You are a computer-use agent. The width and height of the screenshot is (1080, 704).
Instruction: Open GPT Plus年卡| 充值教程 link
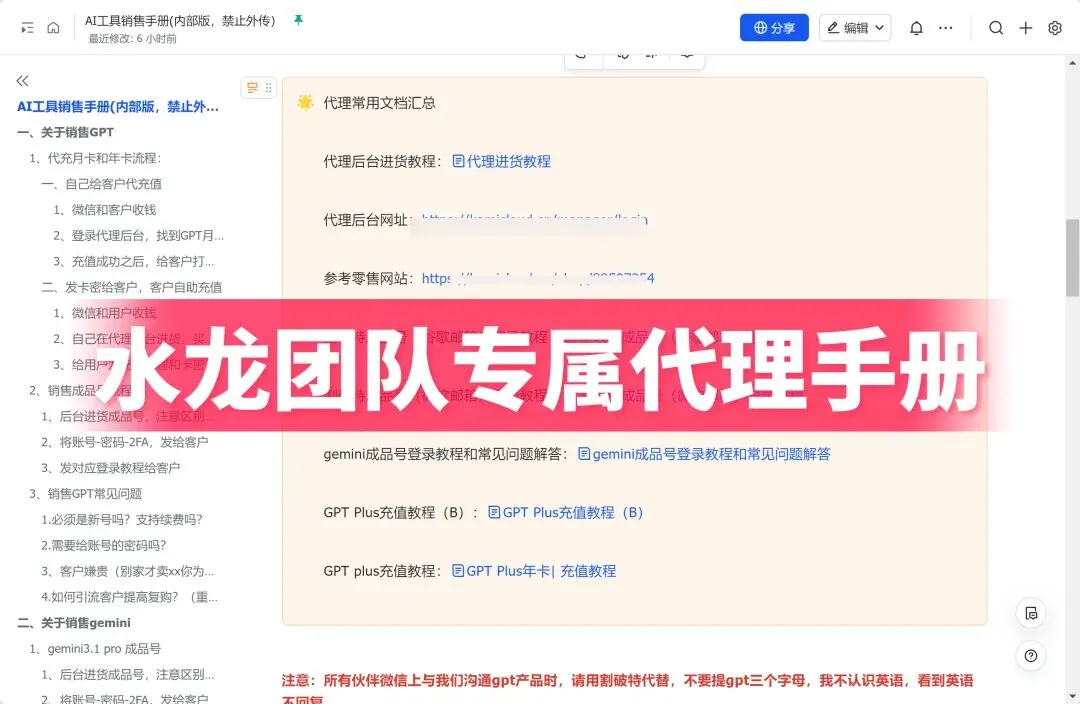[x=534, y=571]
